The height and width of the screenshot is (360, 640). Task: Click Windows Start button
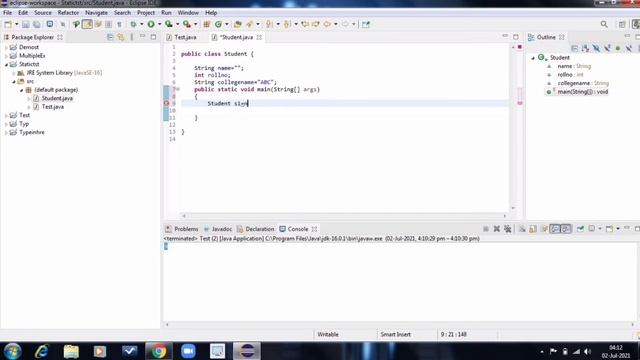point(13,351)
